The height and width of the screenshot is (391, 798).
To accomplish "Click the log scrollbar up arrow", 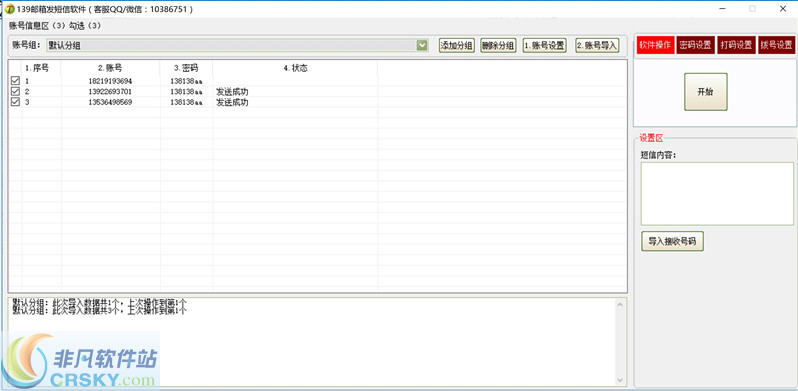I will pos(620,304).
